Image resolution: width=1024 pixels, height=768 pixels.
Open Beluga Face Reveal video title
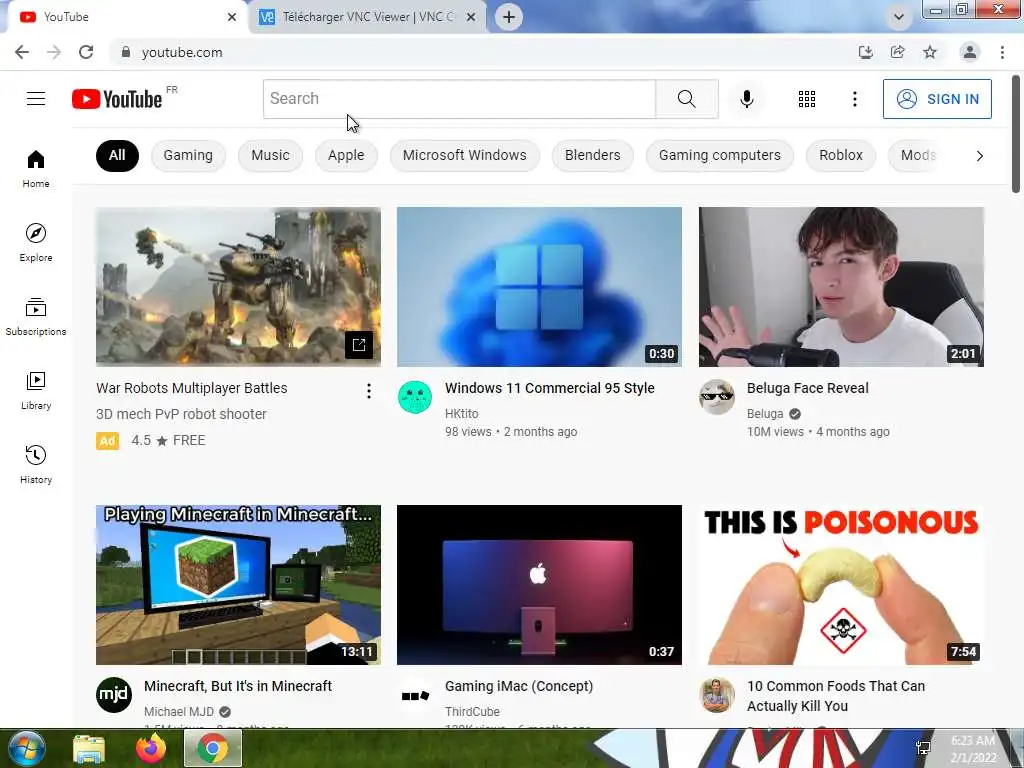point(808,388)
